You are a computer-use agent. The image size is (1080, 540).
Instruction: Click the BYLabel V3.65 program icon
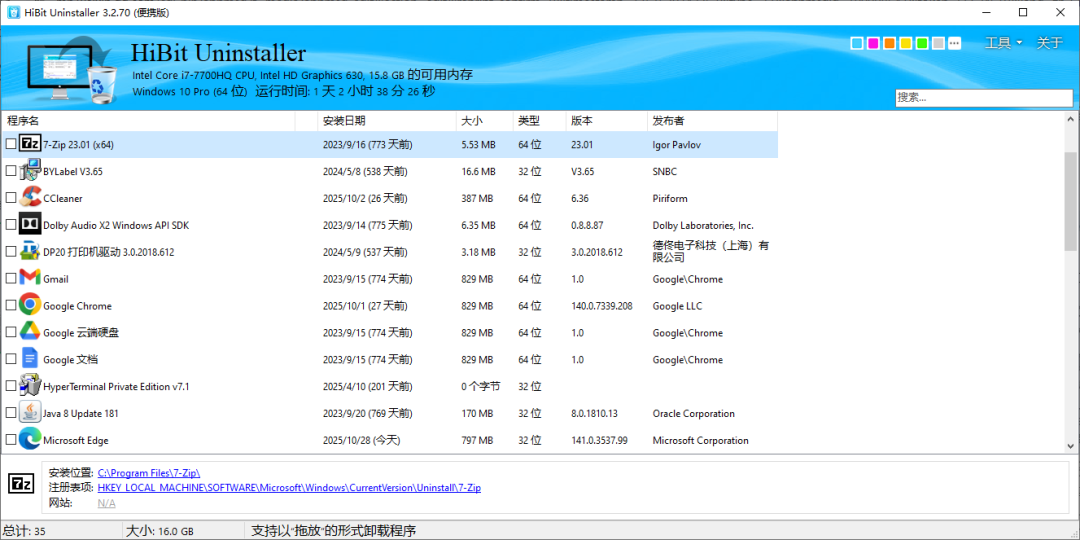[30, 171]
